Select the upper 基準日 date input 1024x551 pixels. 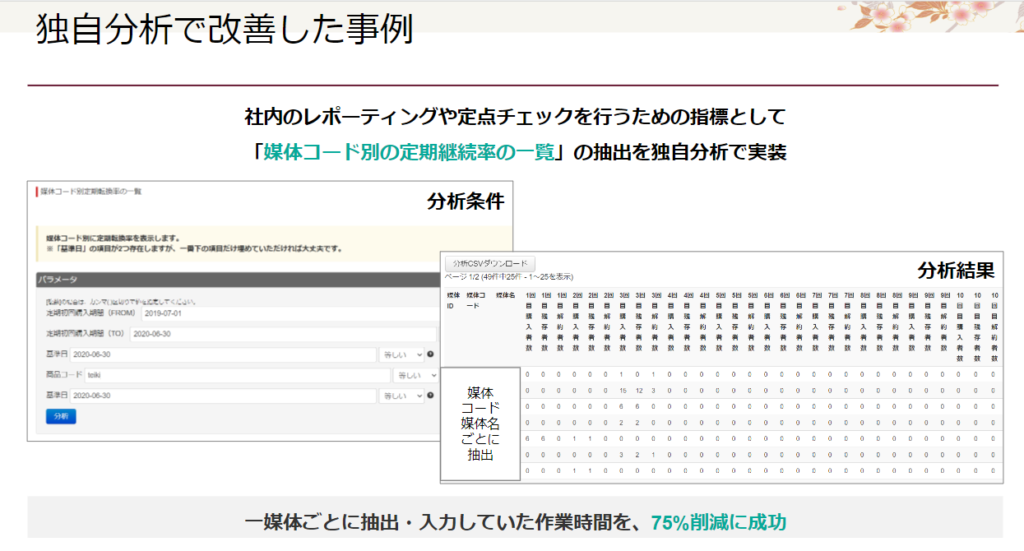(x=222, y=355)
